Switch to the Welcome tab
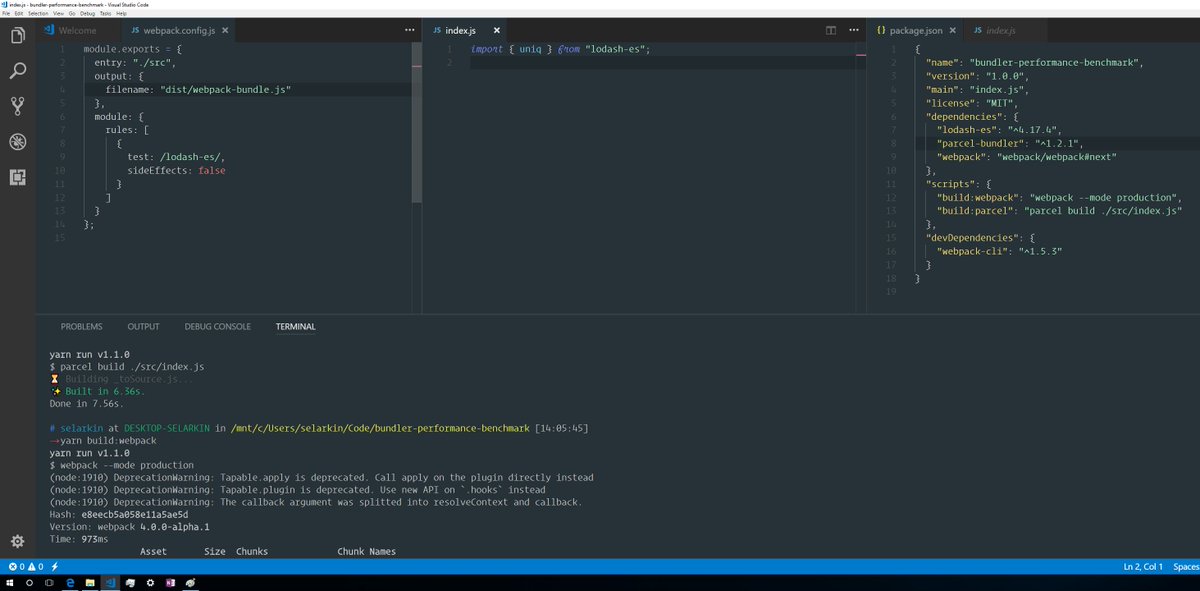 (78, 31)
